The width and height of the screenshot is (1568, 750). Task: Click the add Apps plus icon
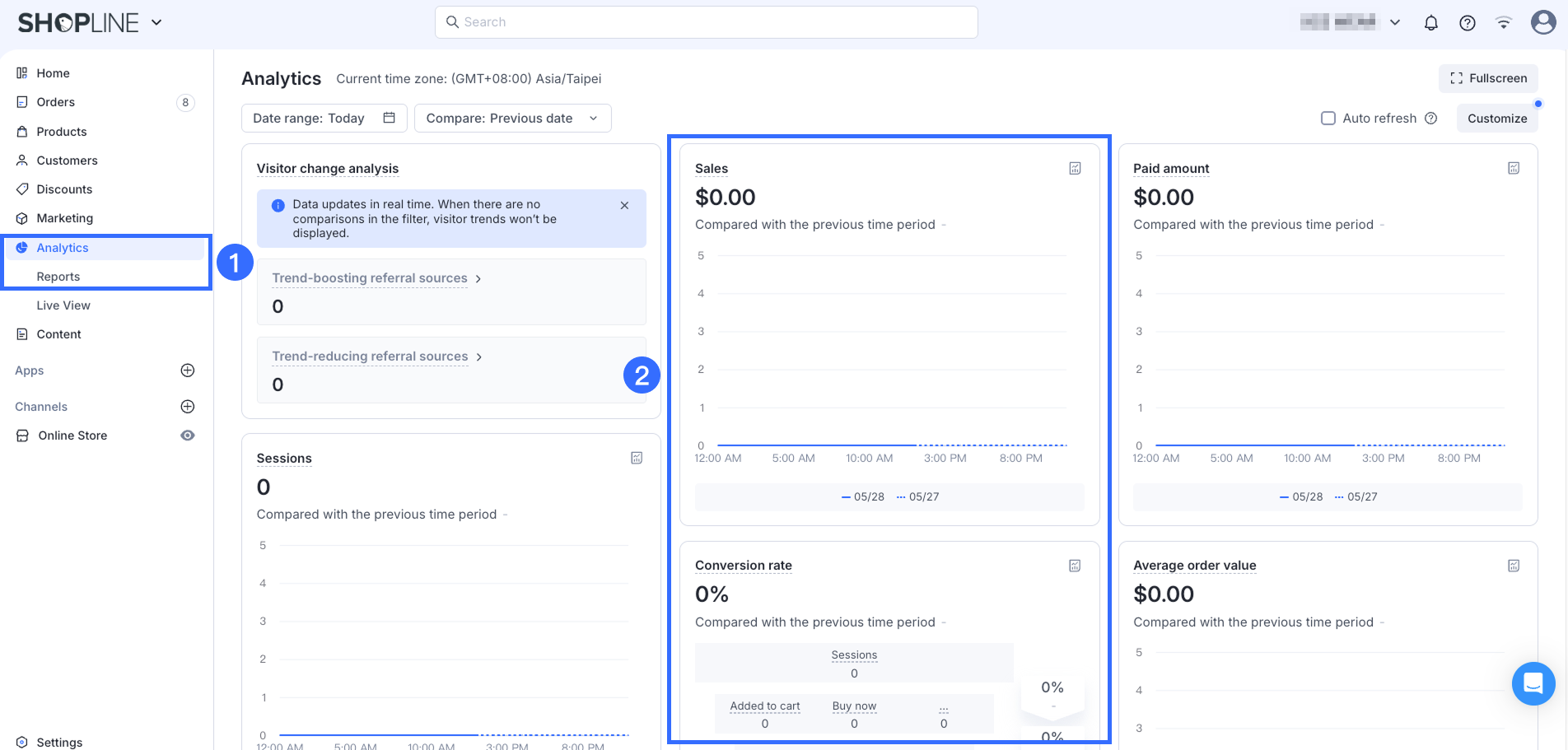188,370
